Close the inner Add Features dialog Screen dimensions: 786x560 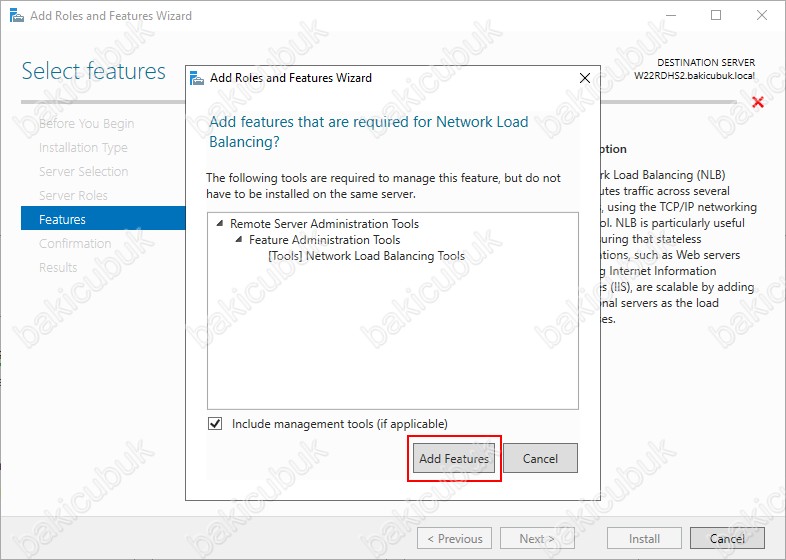[584, 78]
